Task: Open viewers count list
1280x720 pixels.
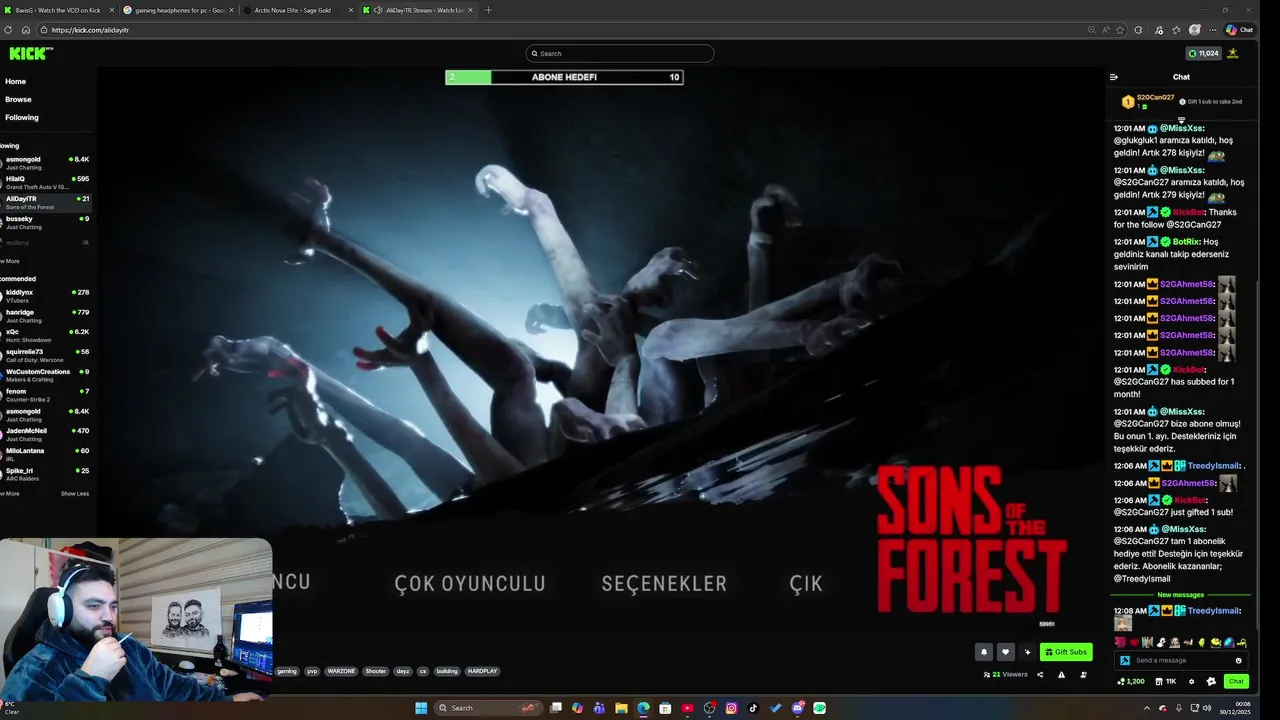Action: click(x=1006, y=675)
